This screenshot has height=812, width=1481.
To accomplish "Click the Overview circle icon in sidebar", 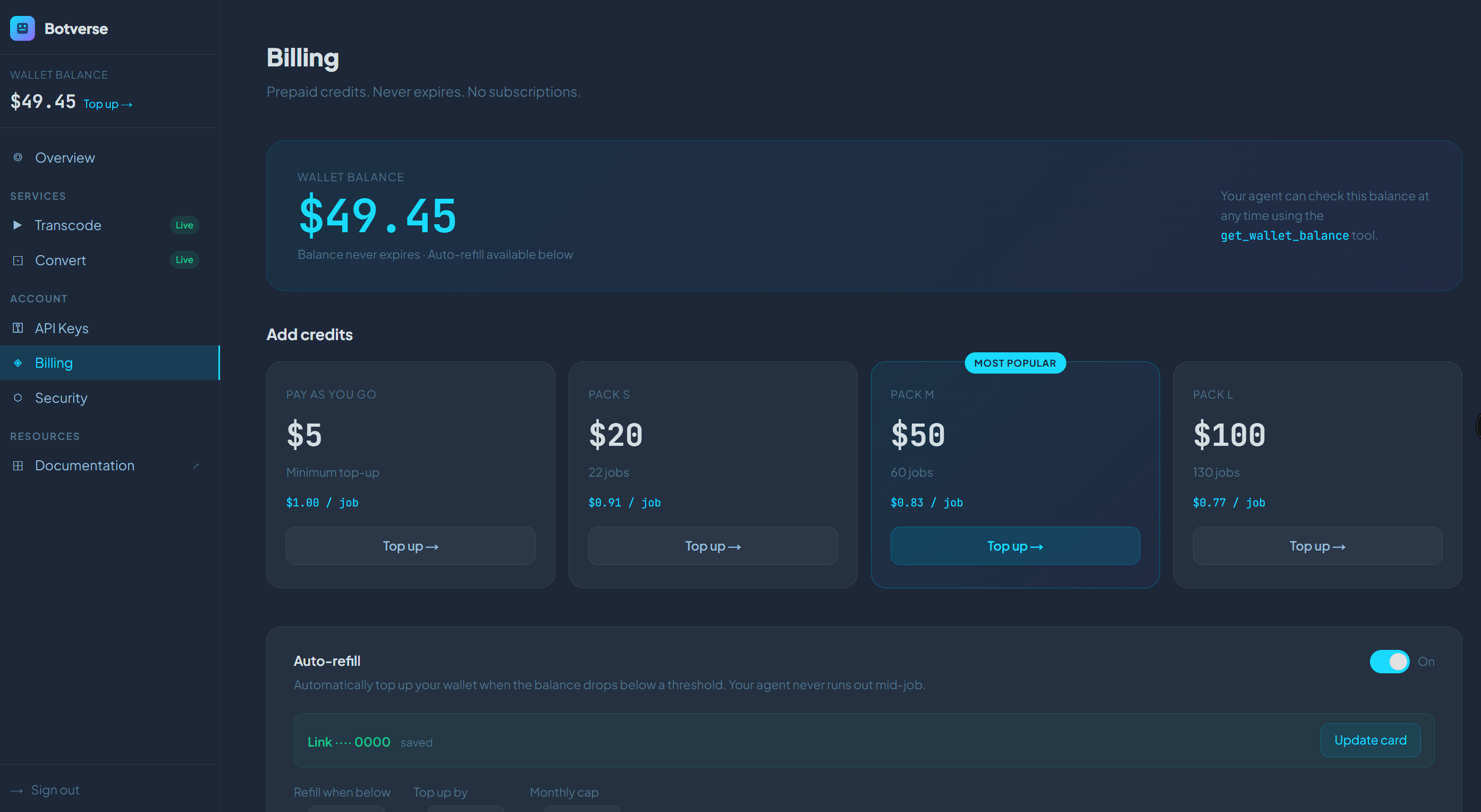I will pos(18,157).
